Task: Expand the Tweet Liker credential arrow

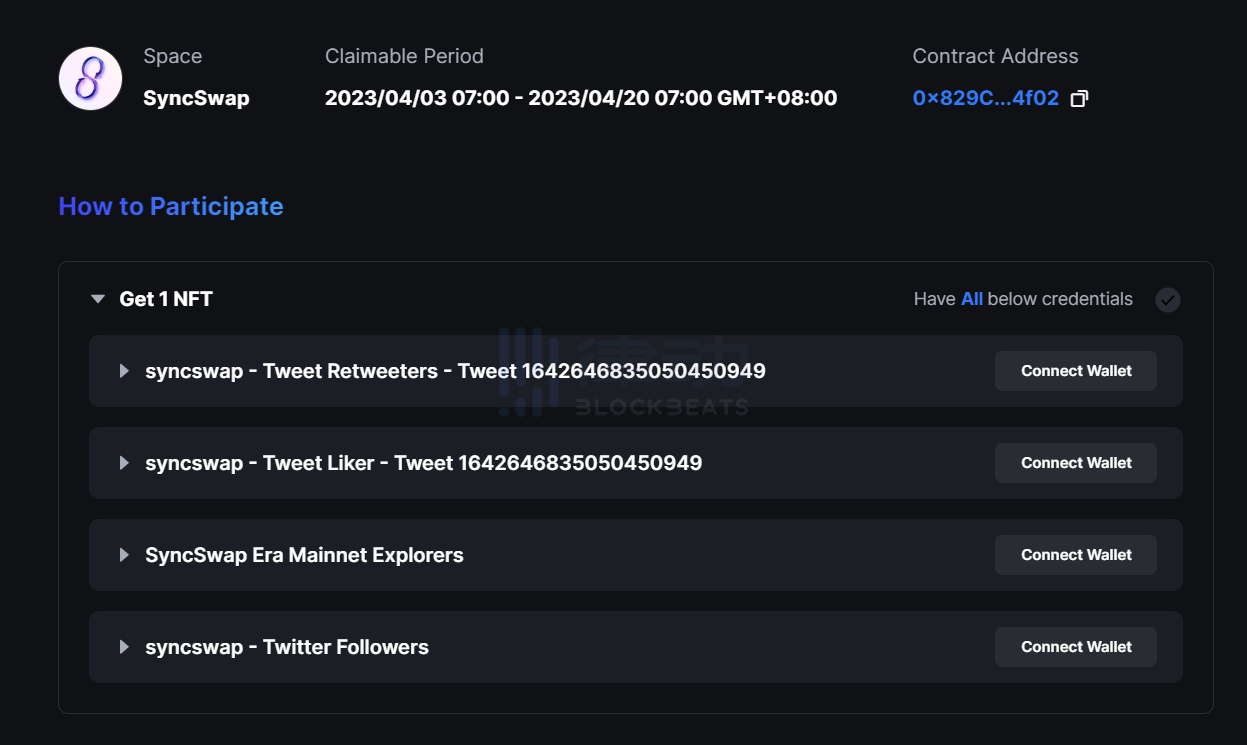Action: [x=124, y=463]
